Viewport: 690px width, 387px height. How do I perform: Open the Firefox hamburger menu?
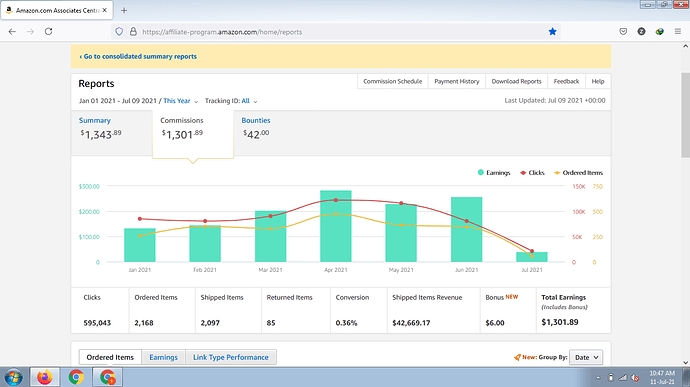[x=678, y=32]
